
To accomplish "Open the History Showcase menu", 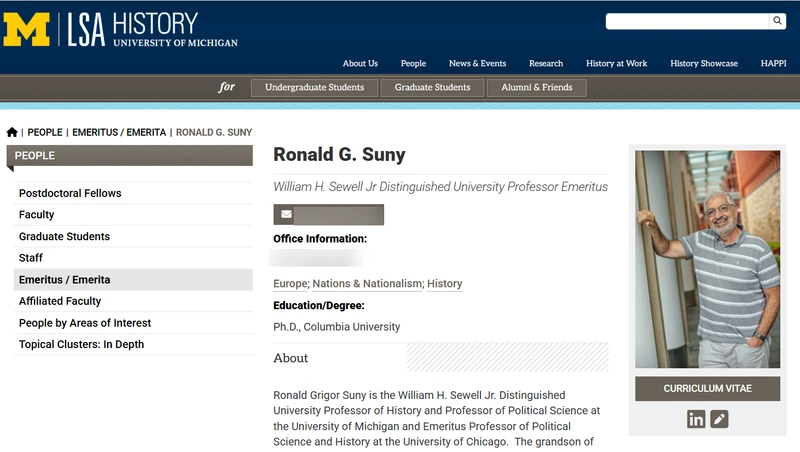I will 704,63.
